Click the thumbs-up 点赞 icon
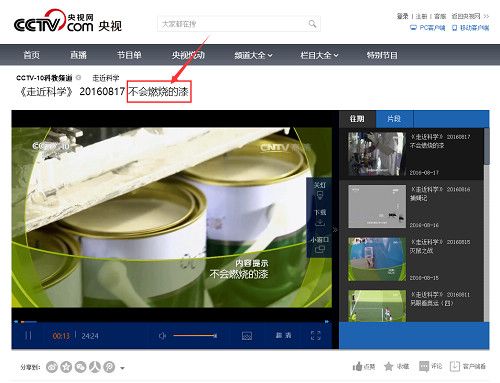This screenshot has width=500, height=383. [357, 367]
